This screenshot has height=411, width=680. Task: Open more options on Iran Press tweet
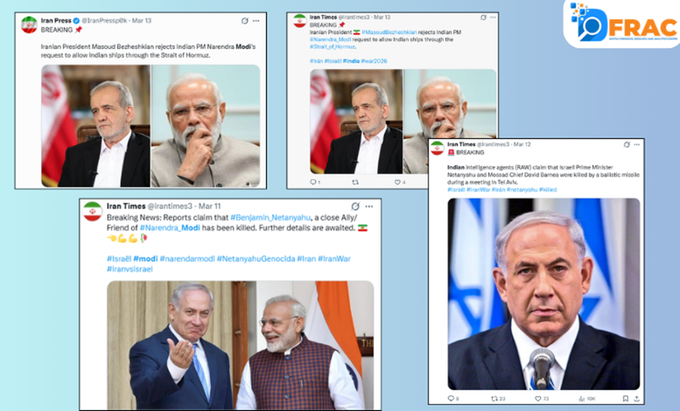click(x=256, y=21)
